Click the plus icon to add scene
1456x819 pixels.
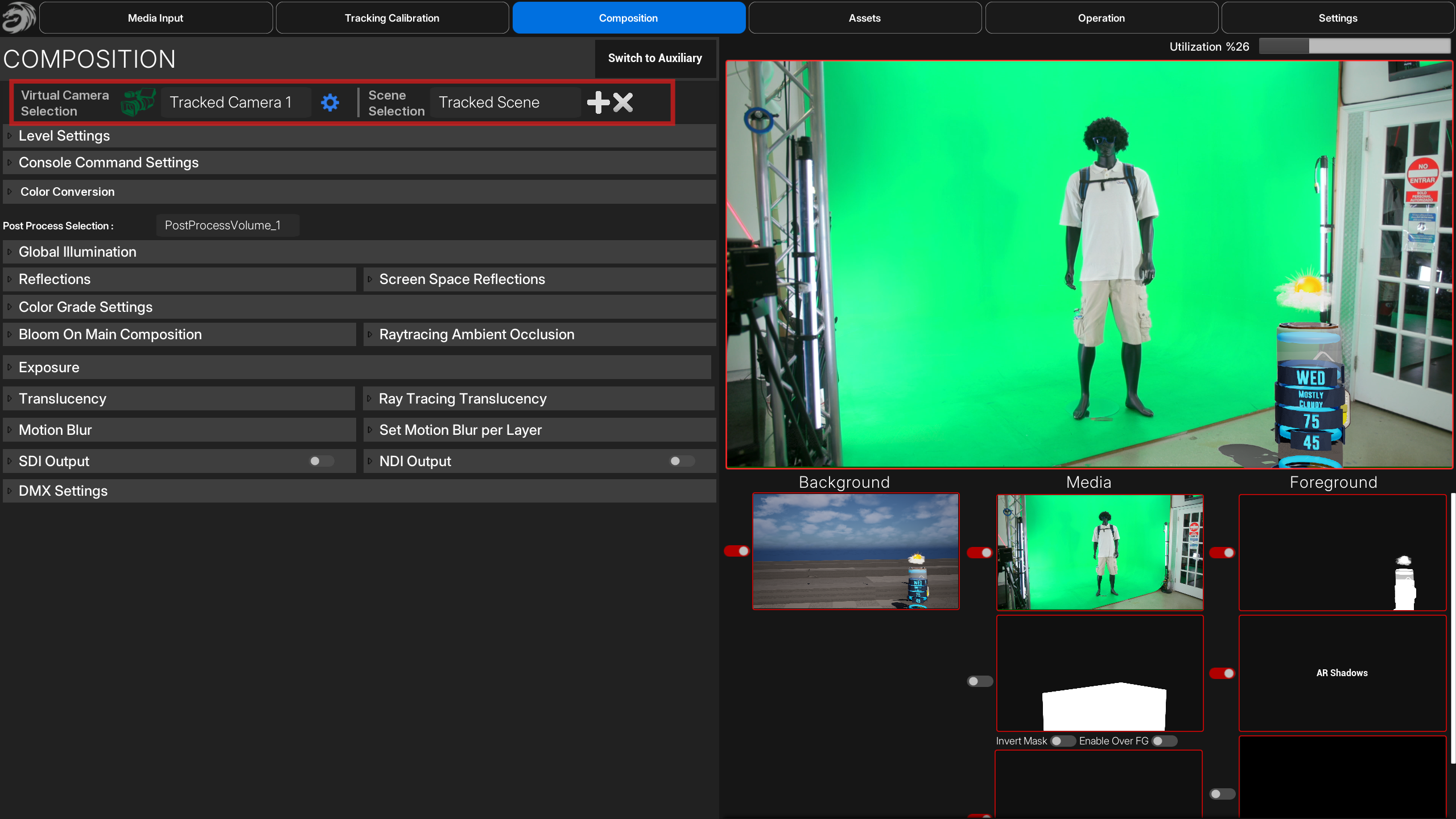coord(598,102)
